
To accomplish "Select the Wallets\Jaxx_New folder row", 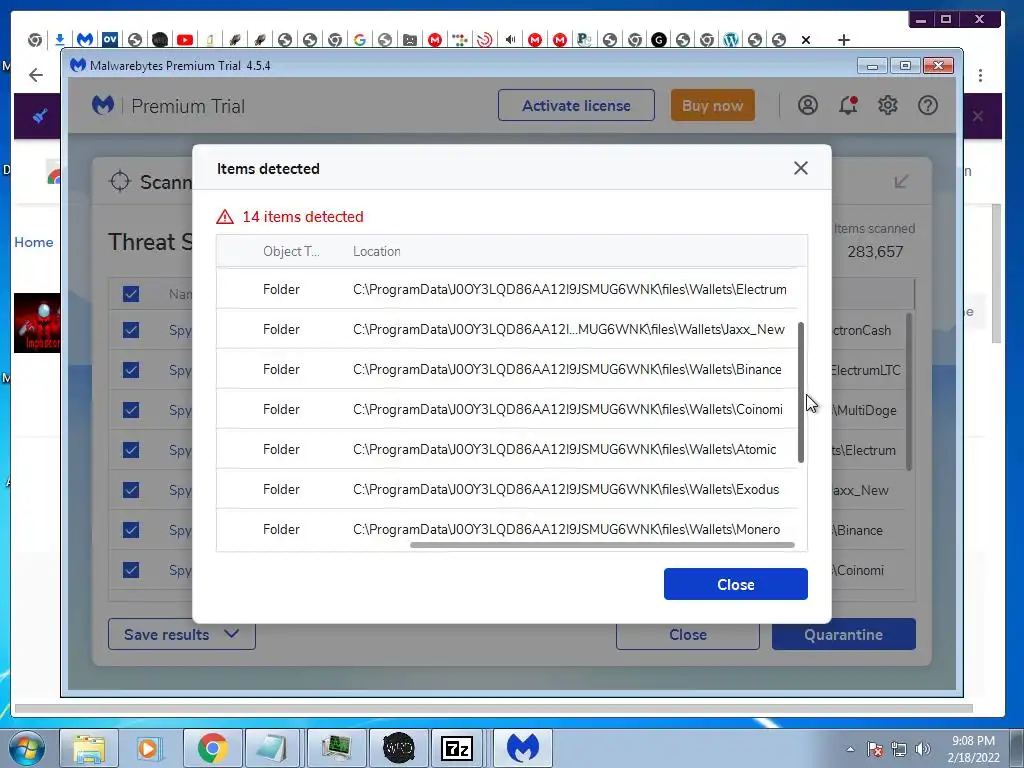I will pos(508,329).
